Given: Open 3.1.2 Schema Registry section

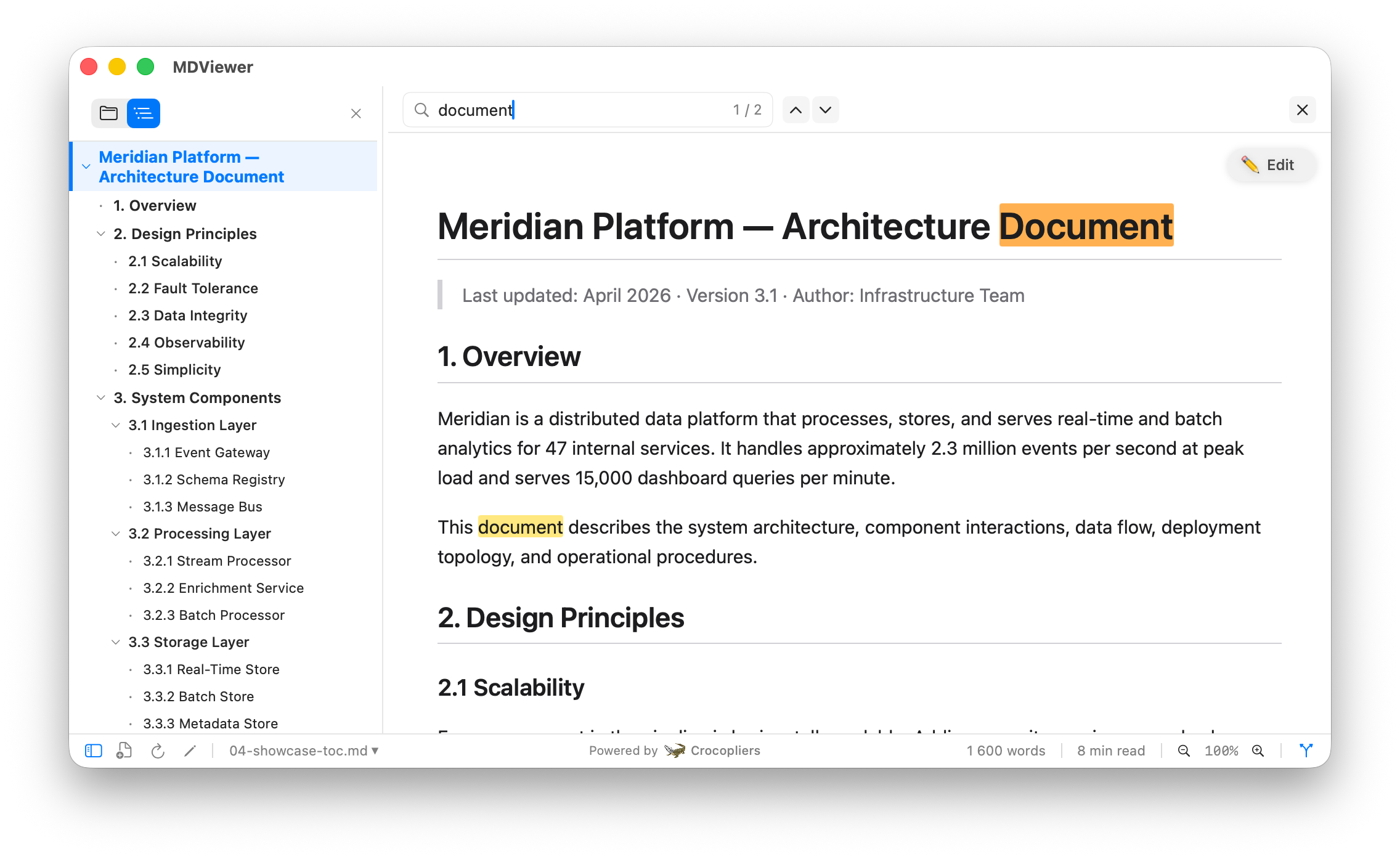Looking at the screenshot, I should tap(214, 479).
